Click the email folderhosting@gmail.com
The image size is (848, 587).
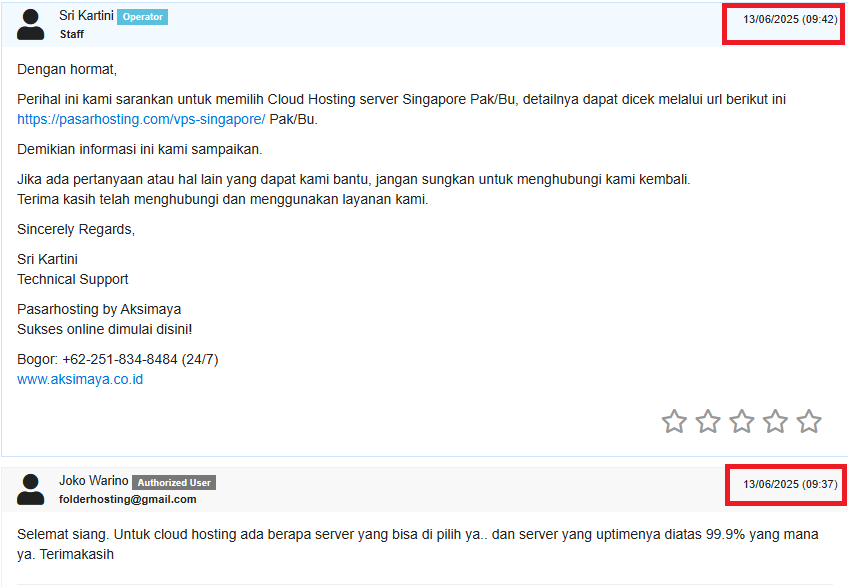click(127, 497)
